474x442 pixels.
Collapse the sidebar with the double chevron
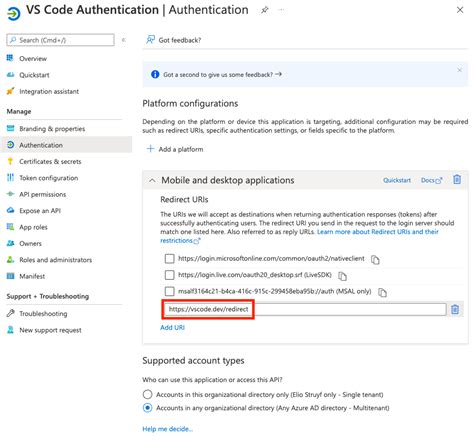pyautogui.click(x=124, y=40)
